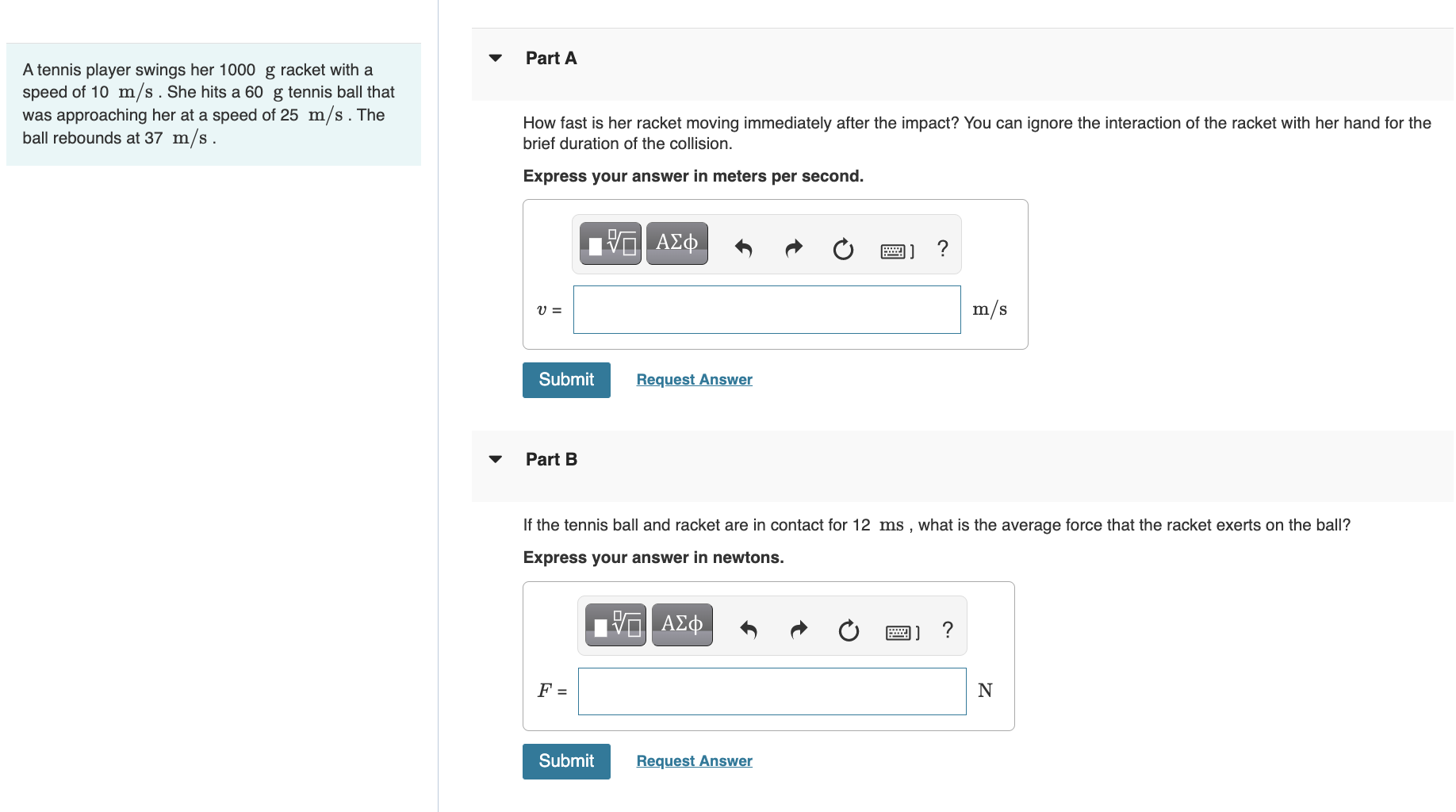Image resolution: width=1456 pixels, height=812 pixels.
Task: Focus the force F answer box
Action: point(772,691)
